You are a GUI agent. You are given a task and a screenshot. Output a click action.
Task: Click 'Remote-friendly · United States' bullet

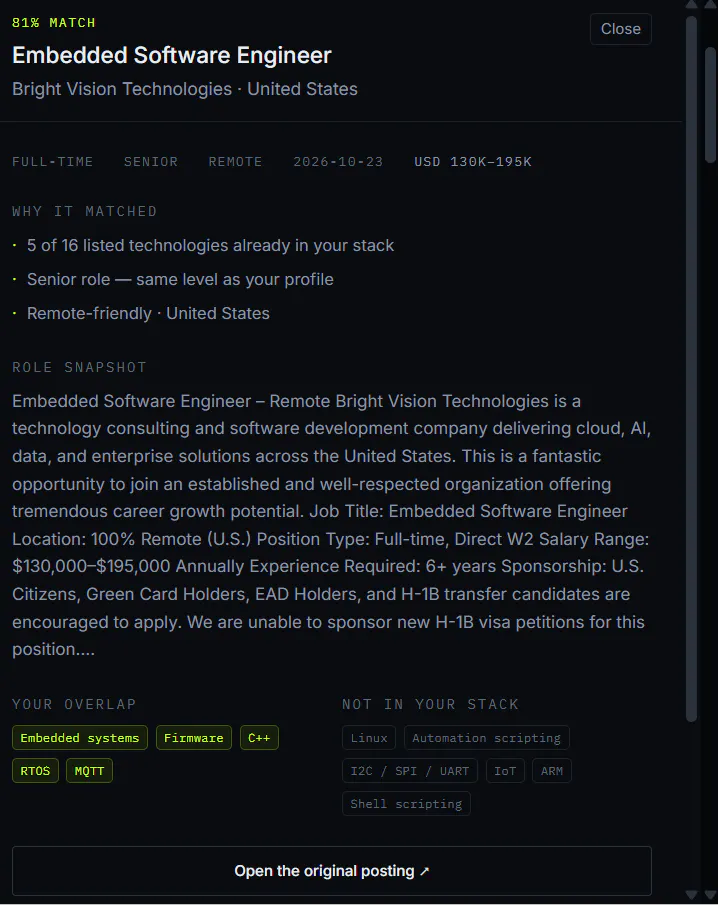148,313
